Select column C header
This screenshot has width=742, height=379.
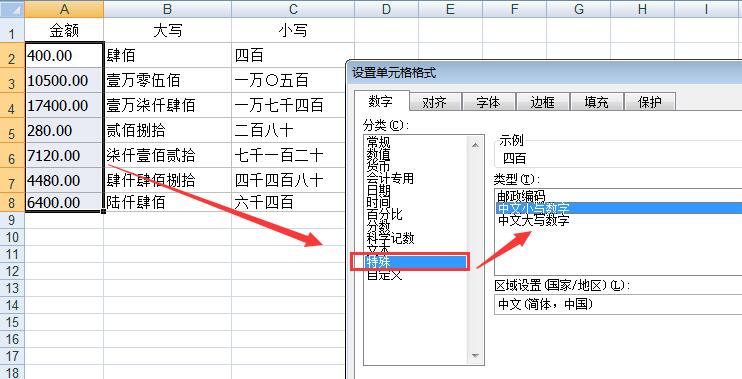[x=293, y=9]
